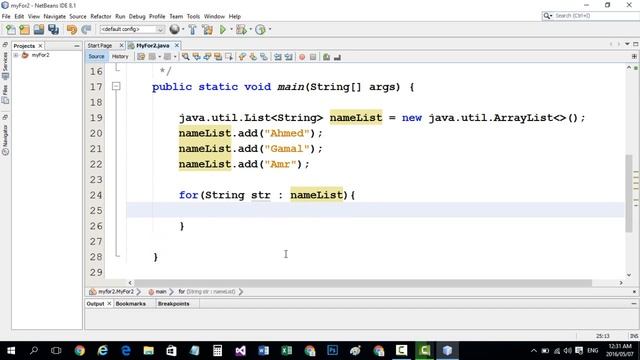Image resolution: width=640 pixels, height=360 pixels.
Task: Click the Comment icon in editor toolbar
Action: (x=326, y=57)
